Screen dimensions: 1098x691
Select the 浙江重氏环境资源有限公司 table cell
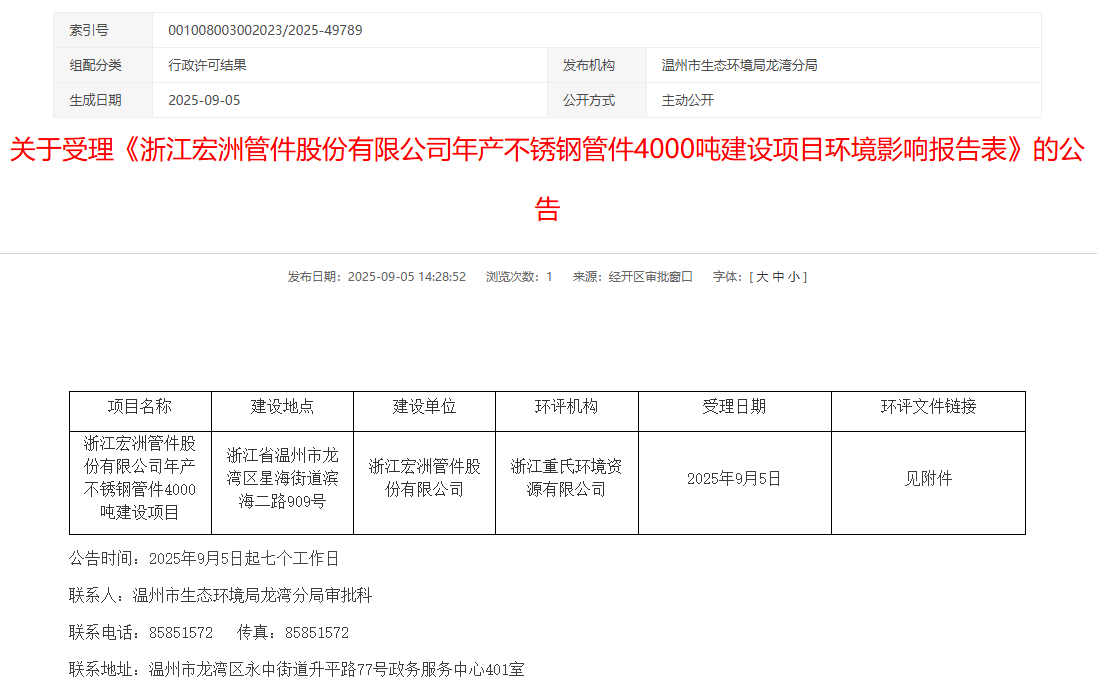click(566, 478)
